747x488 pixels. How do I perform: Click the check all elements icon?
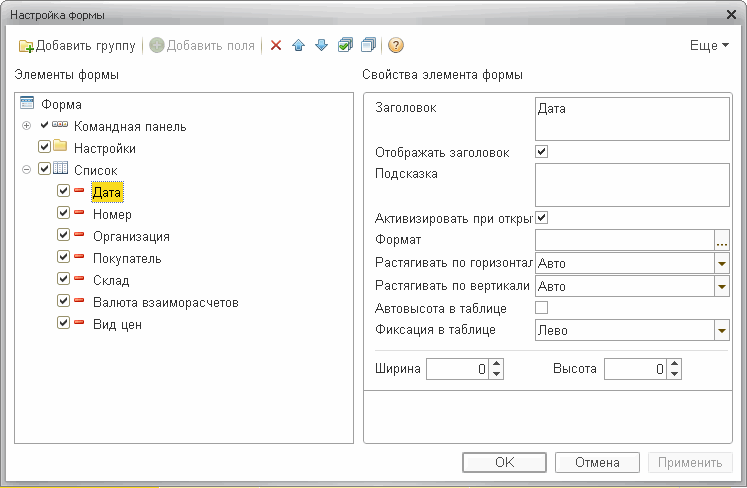[345, 46]
